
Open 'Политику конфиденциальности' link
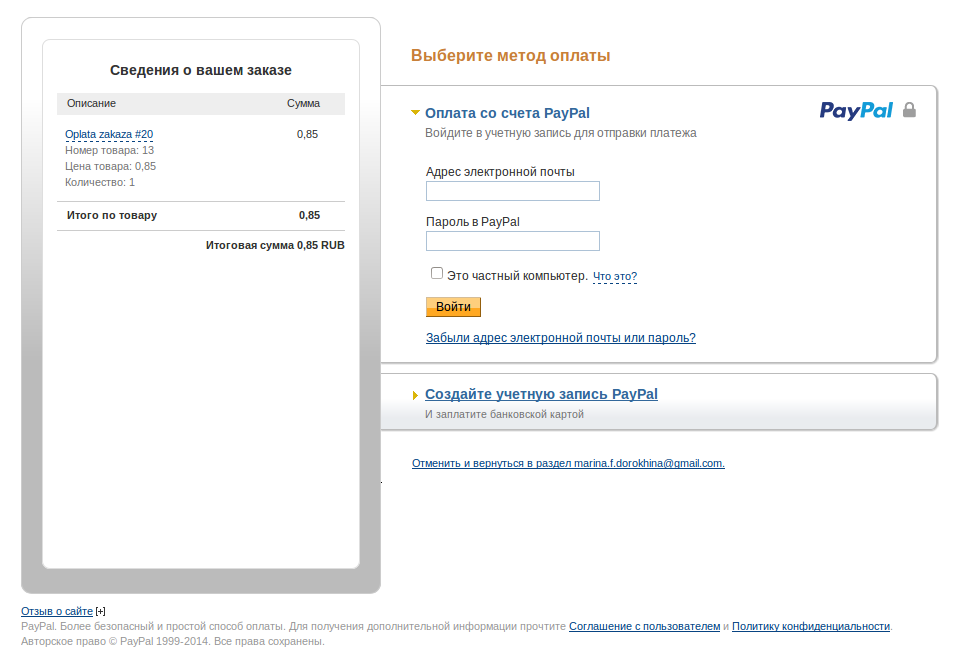click(x=811, y=626)
